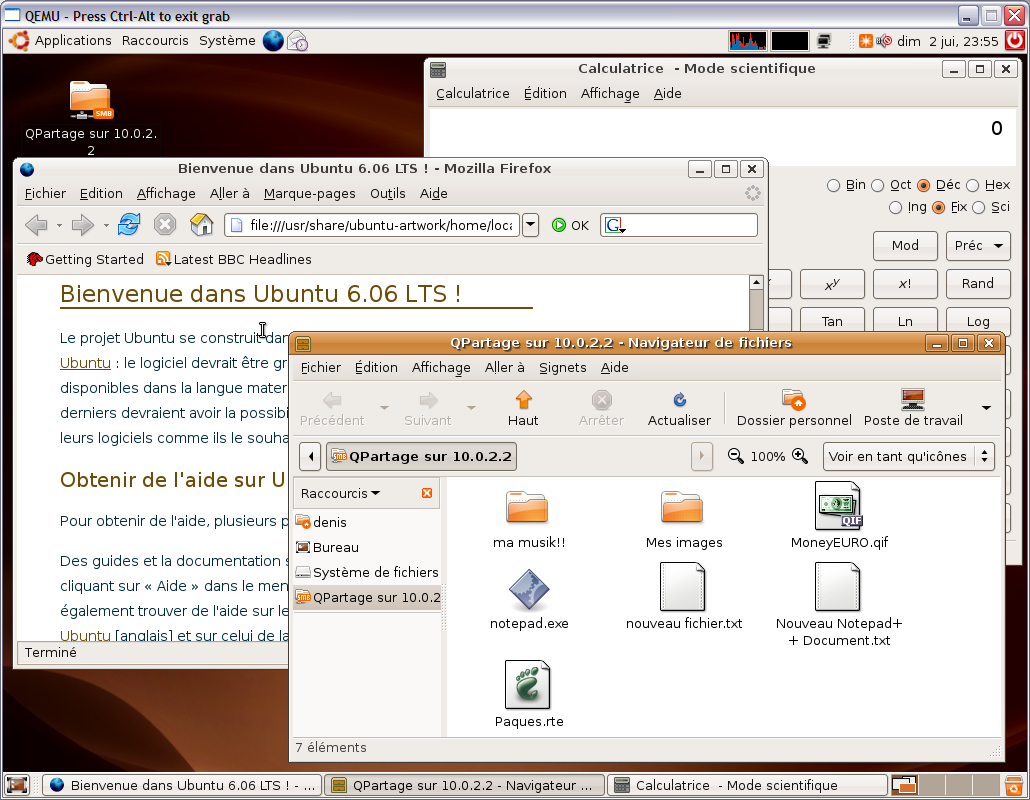Close the Raccourcis side pane
Image resolution: width=1030 pixels, height=800 pixels.
427,493
